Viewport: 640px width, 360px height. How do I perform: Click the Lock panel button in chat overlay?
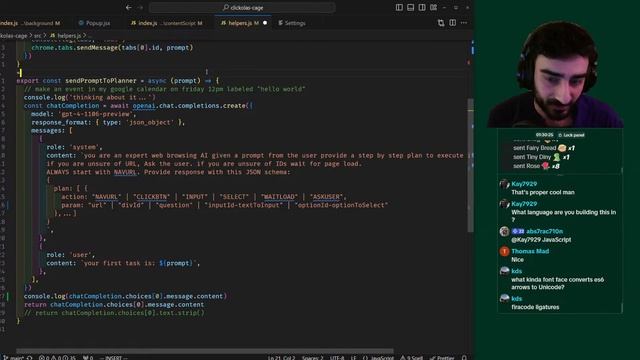coord(571,135)
